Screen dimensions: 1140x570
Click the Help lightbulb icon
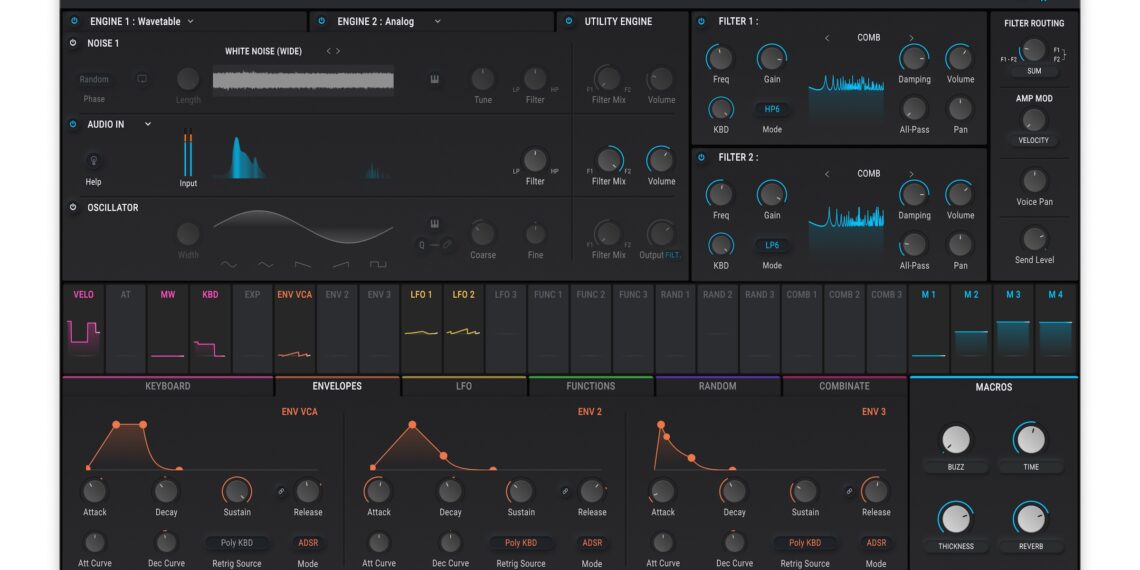click(94, 160)
